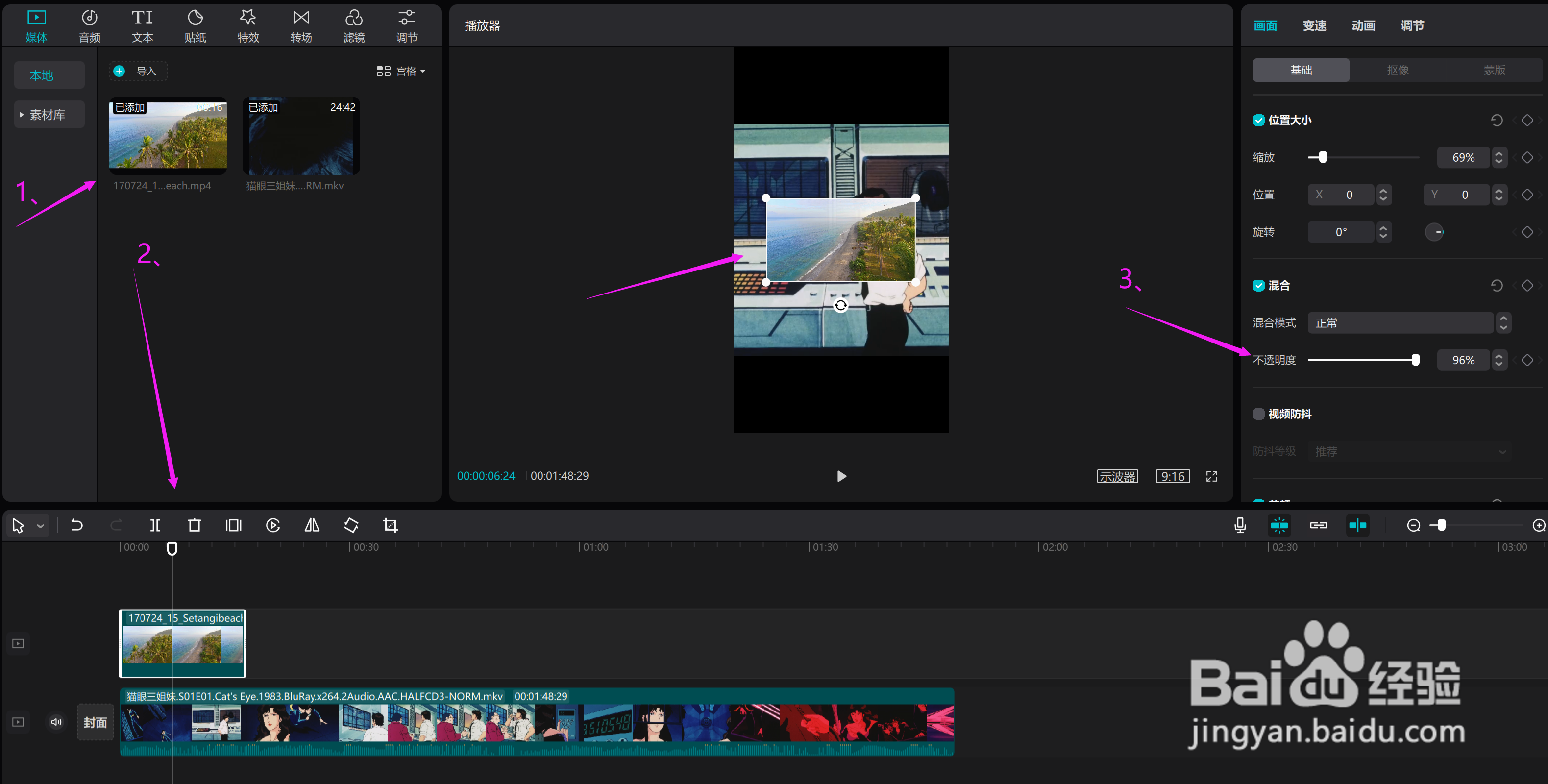This screenshot has width=1548, height=784.
Task: Switch to the 动画 animation tab
Action: (x=1364, y=26)
